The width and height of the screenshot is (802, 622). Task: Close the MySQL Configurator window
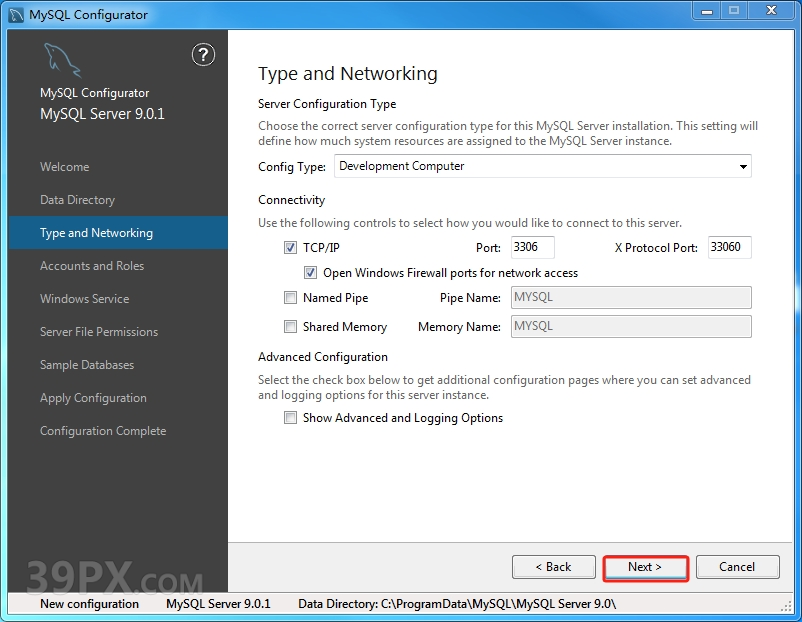[770, 12]
